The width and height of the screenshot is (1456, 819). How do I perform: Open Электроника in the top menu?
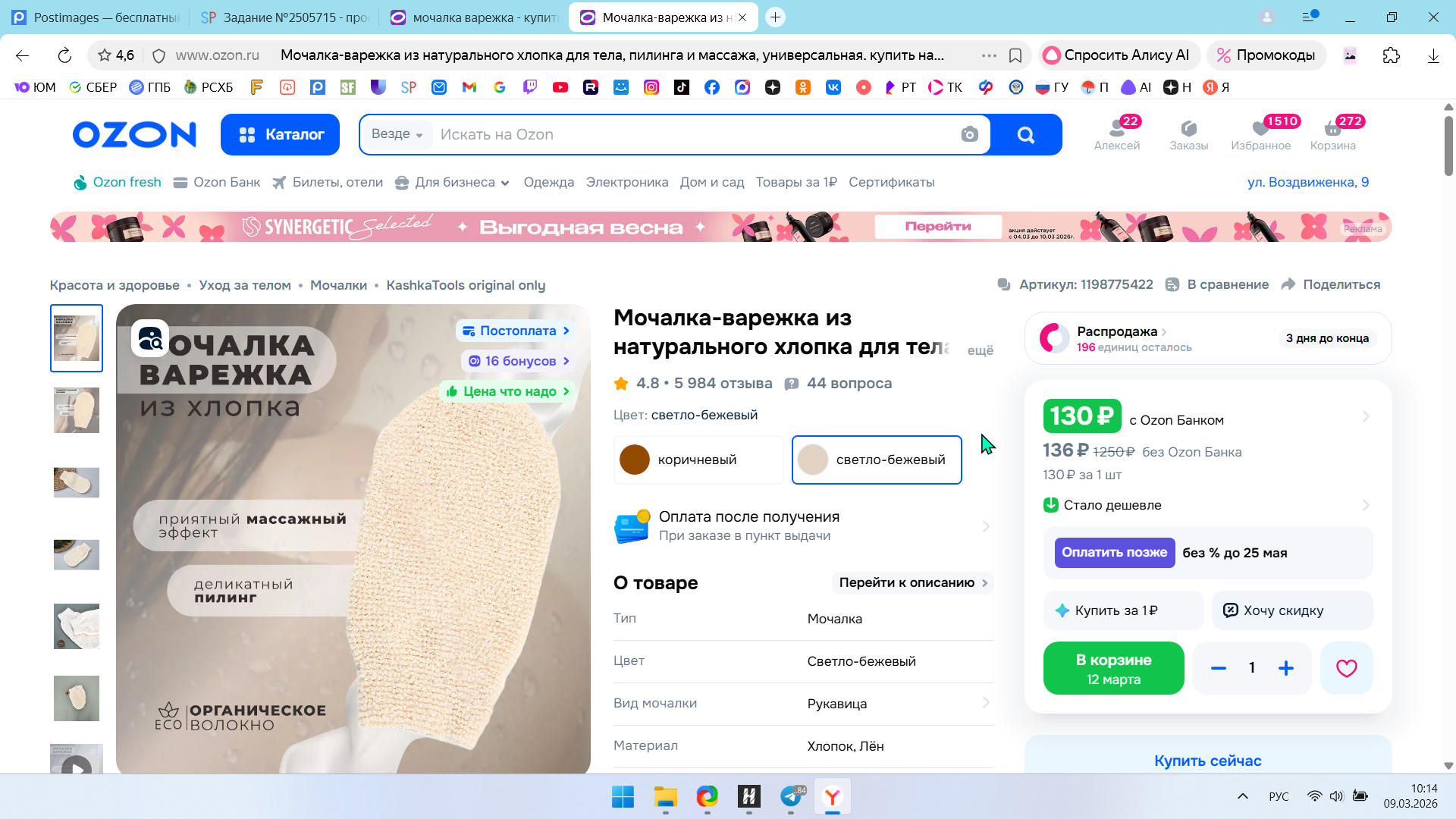click(626, 182)
